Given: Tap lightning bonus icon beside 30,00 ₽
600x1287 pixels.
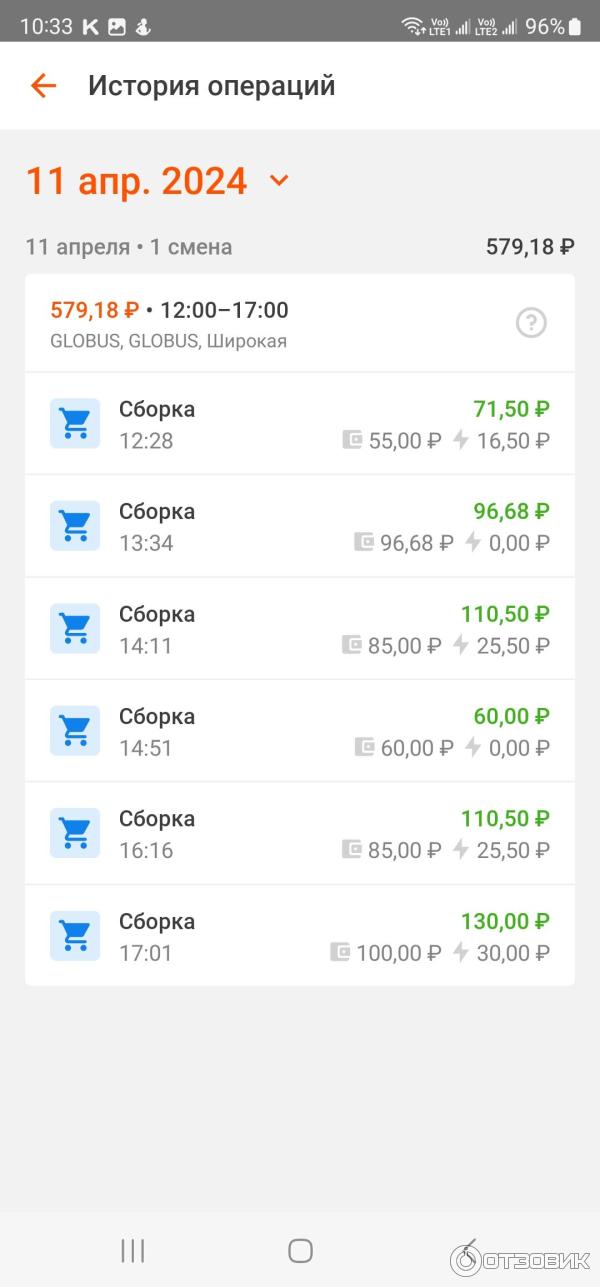Looking at the screenshot, I should click(460, 952).
